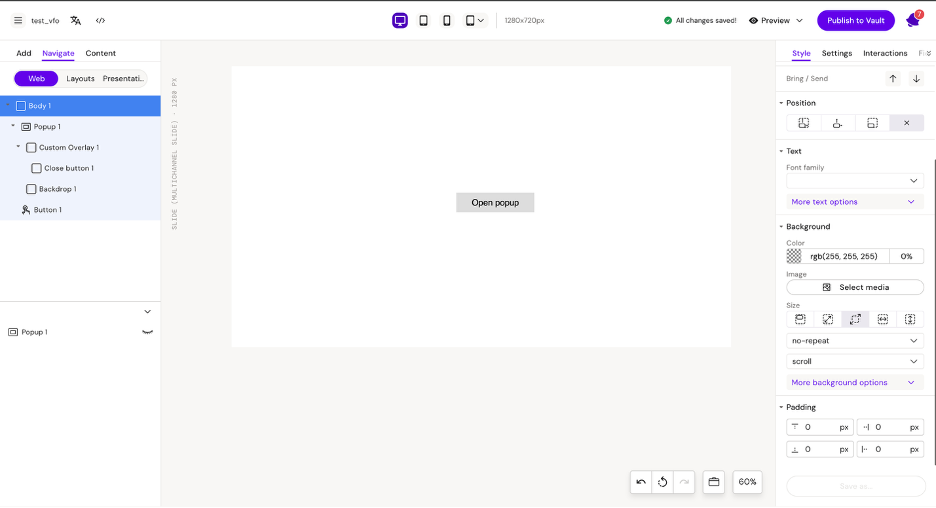The height and width of the screenshot is (508, 936).
Task: Open the notifications bell
Action: coord(913,20)
